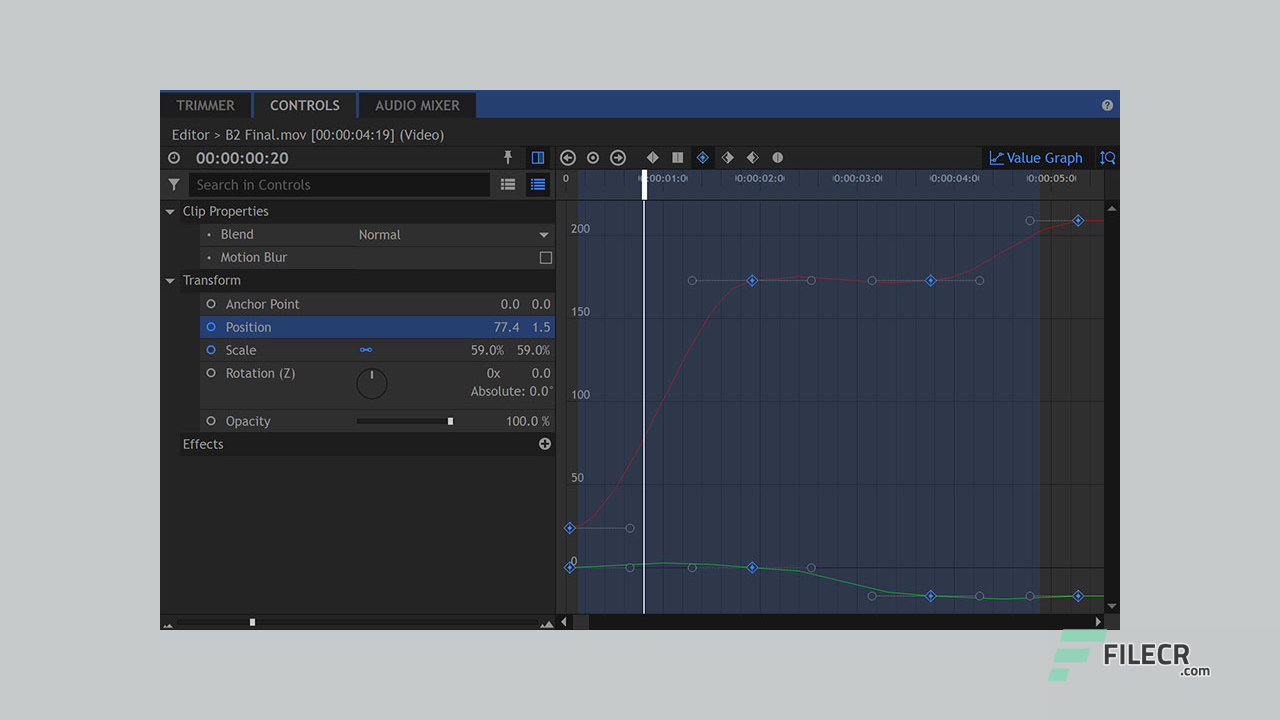Screen dimensions: 1280x720
Task: Switch to the CONTROLS tab
Action: coord(304,105)
